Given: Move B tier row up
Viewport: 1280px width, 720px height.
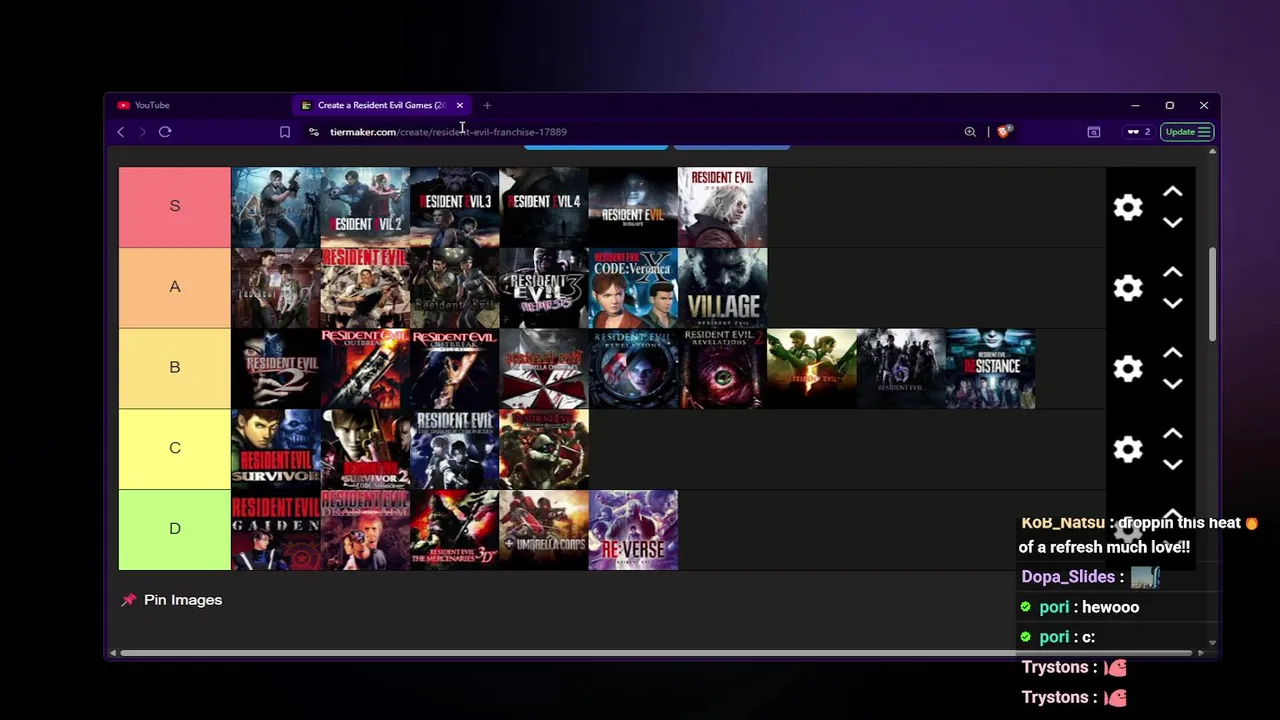Looking at the screenshot, I should (1173, 354).
